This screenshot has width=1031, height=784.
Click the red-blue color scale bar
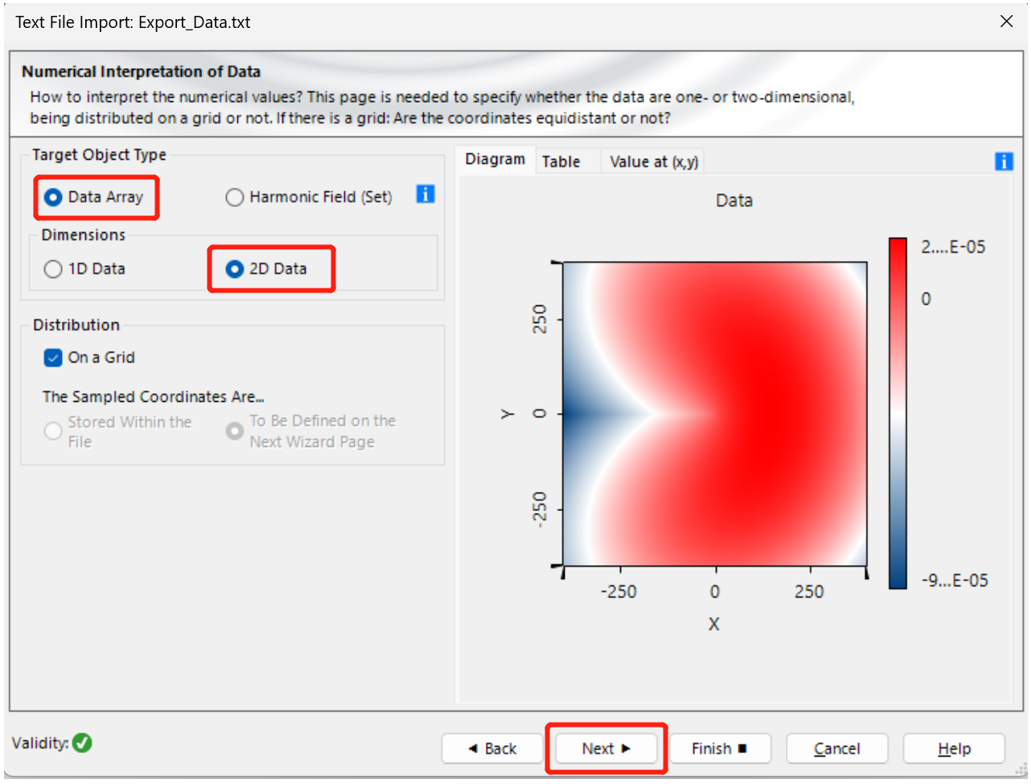(897, 412)
